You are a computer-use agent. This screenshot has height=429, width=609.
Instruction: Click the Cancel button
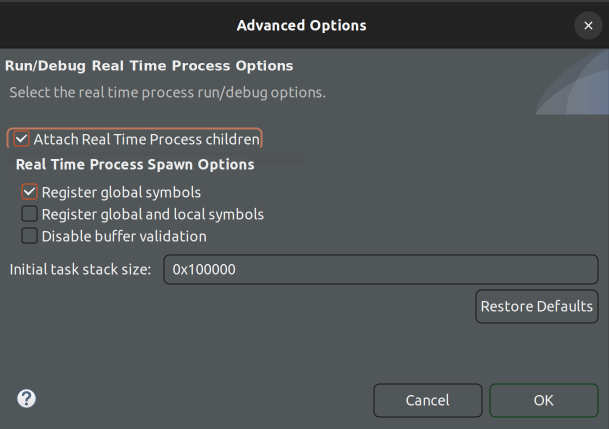[427, 400]
